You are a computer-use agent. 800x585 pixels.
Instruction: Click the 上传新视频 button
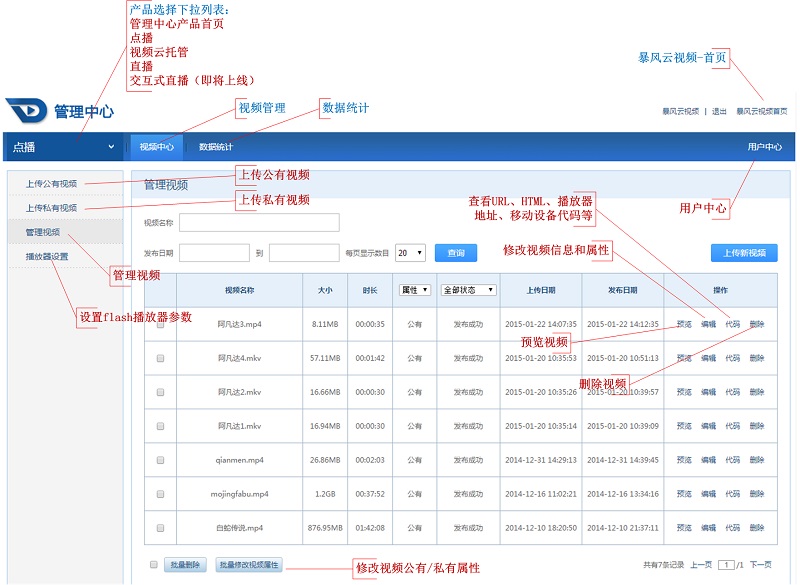coord(744,251)
